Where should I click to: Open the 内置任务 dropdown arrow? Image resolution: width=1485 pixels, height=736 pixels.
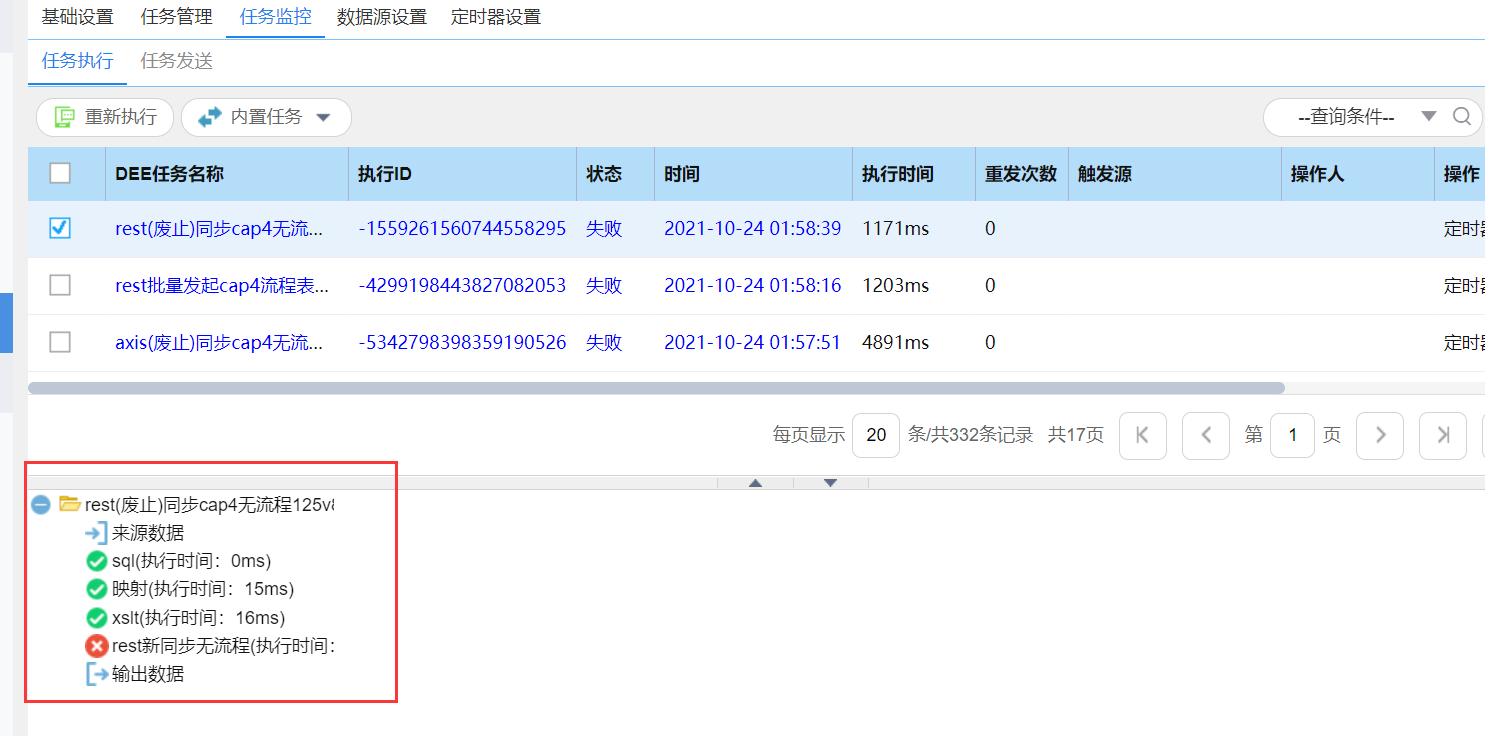click(323, 118)
